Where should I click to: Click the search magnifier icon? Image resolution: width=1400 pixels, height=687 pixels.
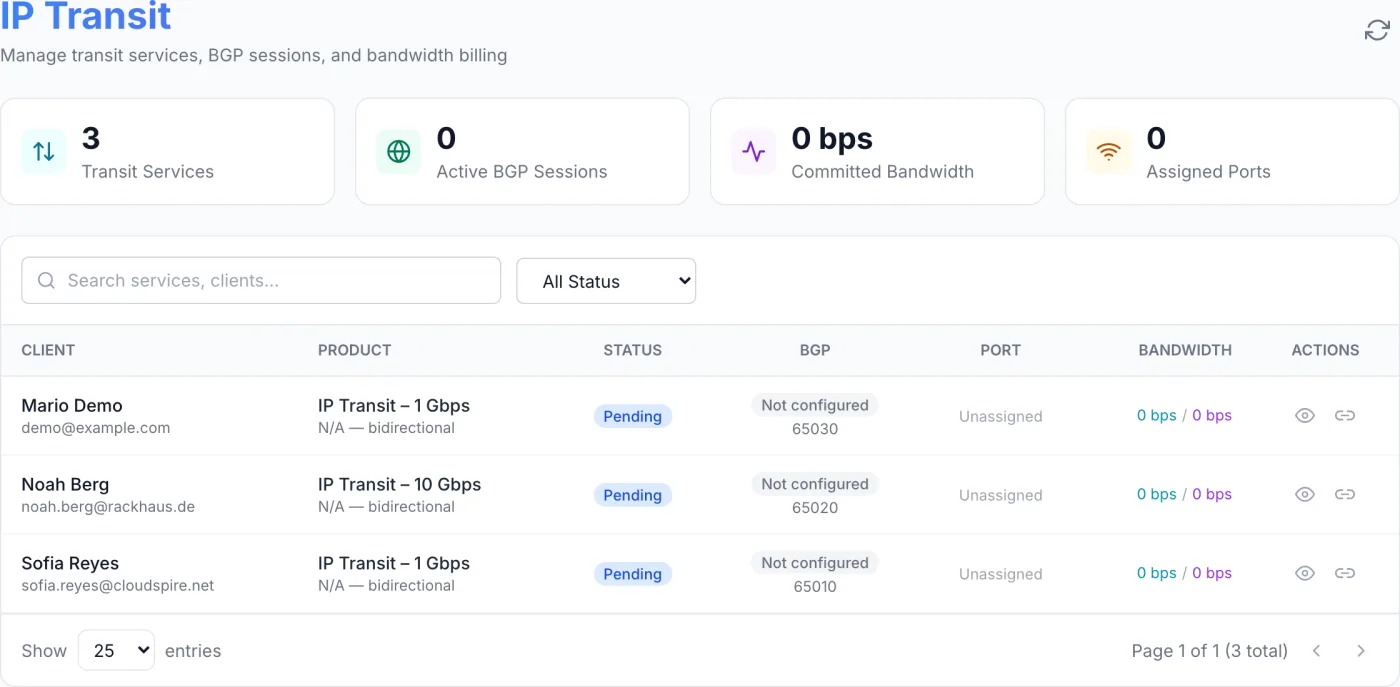point(46,281)
